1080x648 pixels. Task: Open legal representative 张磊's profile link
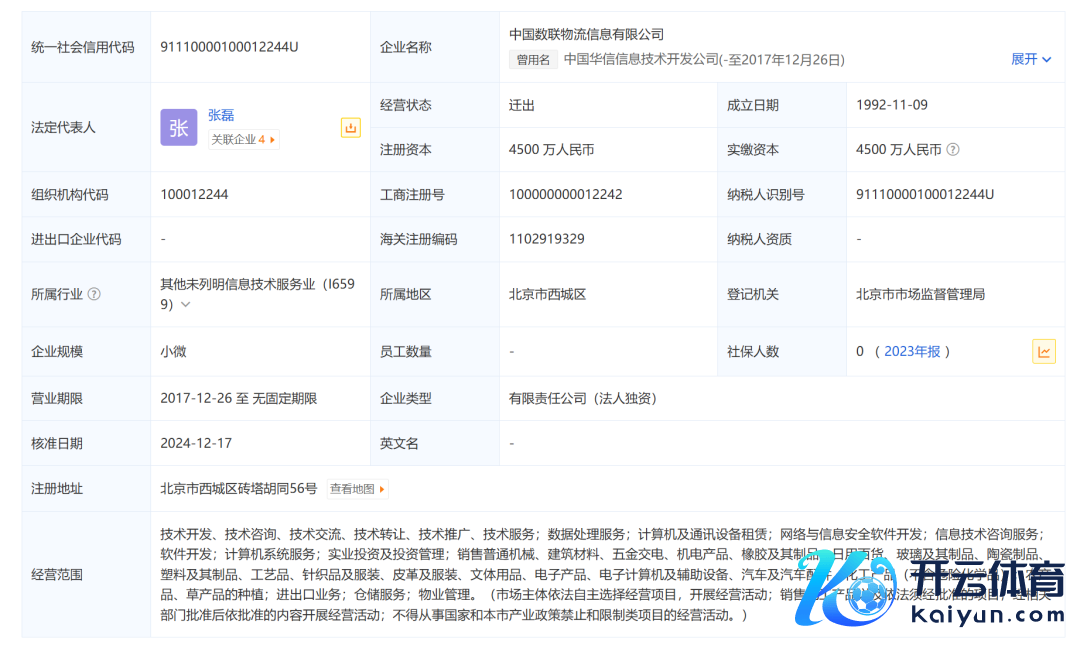pyautogui.click(x=221, y=115)
